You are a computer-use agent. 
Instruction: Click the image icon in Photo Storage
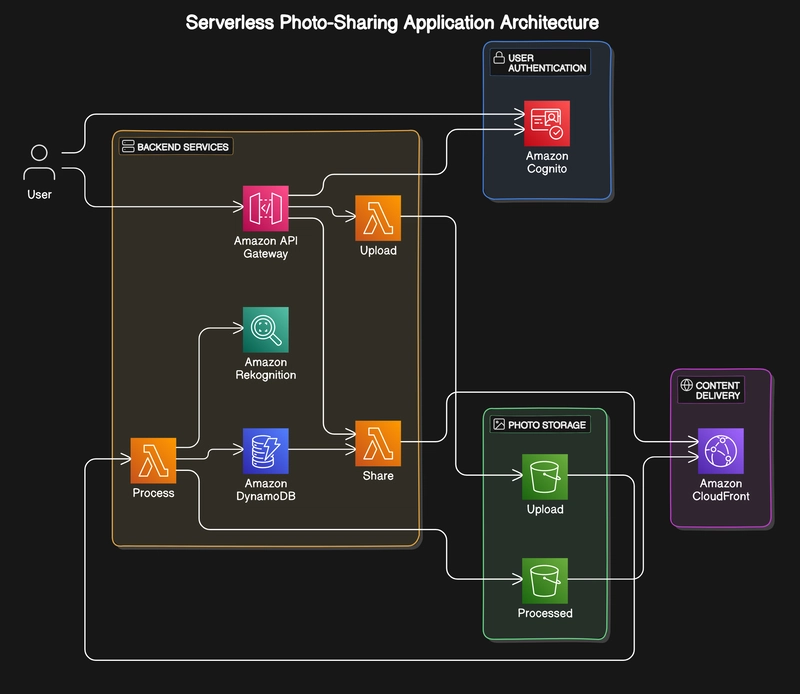pos(499,424)
